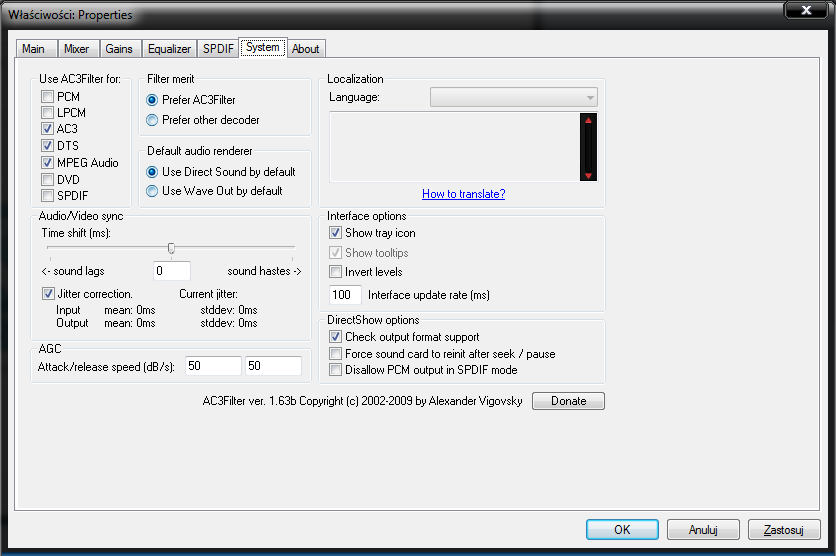This screenshot has width=836, height=556.
Task: Open the Mixer tab
Action: [77, 49]
